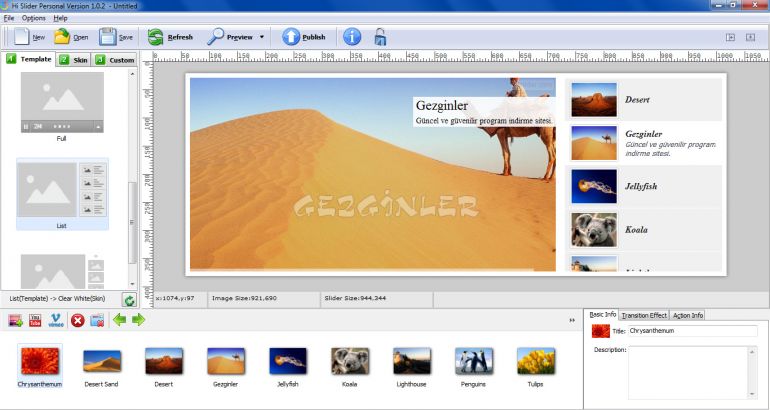
Task: Add a Vimeo video
Action: pyautogui.click(x=55, y=321)
